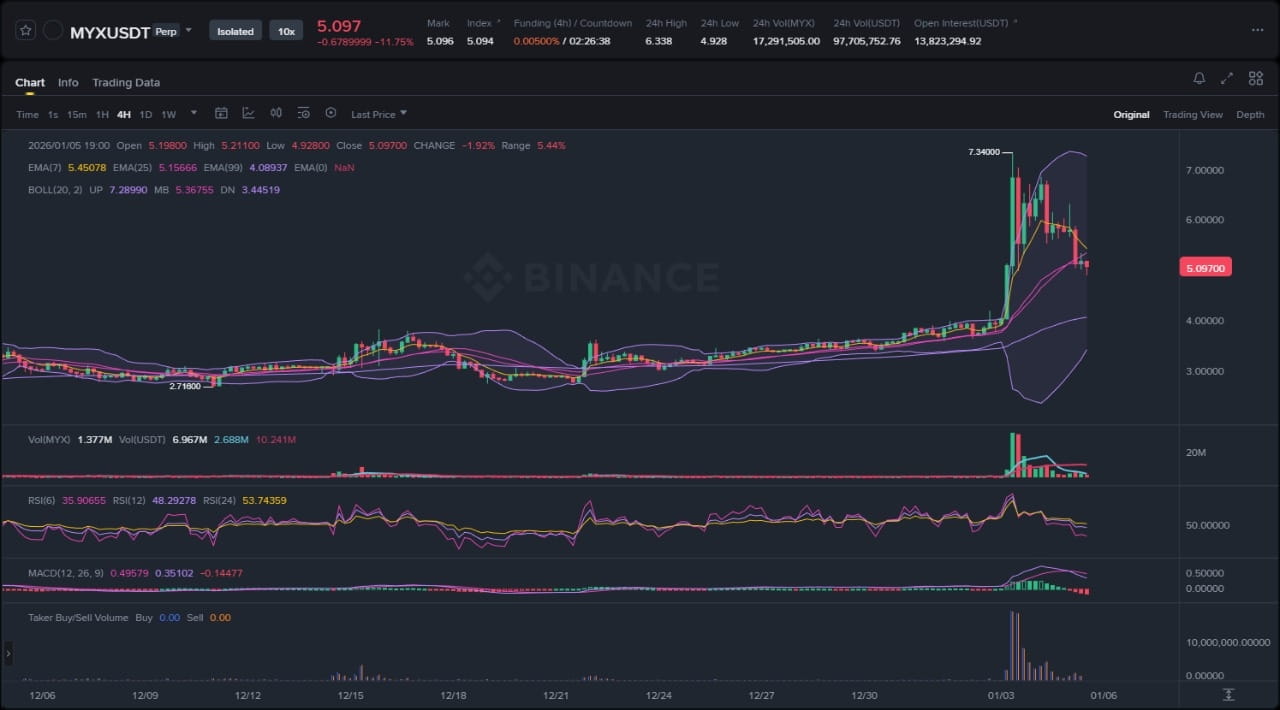Select the 1s interval
1280x710 pixels.
coord(53,114)
